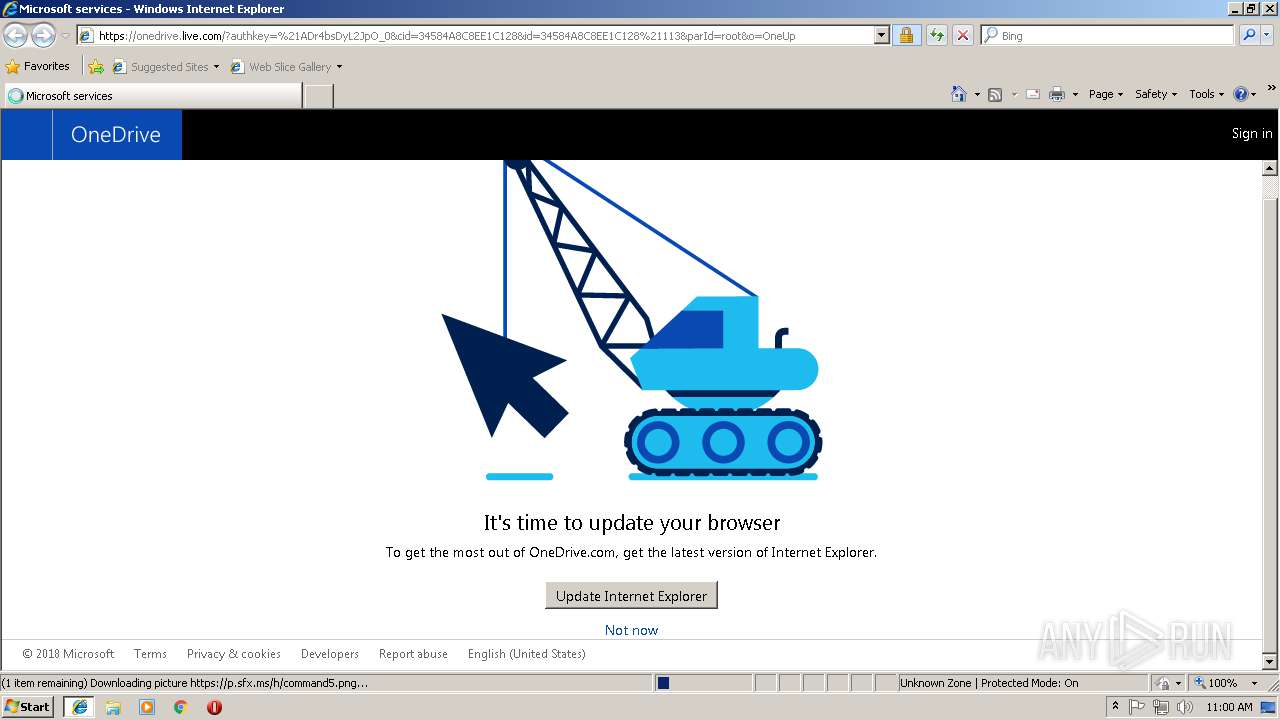Open the Web Slice Gallery link

click(x=282, y=67)
